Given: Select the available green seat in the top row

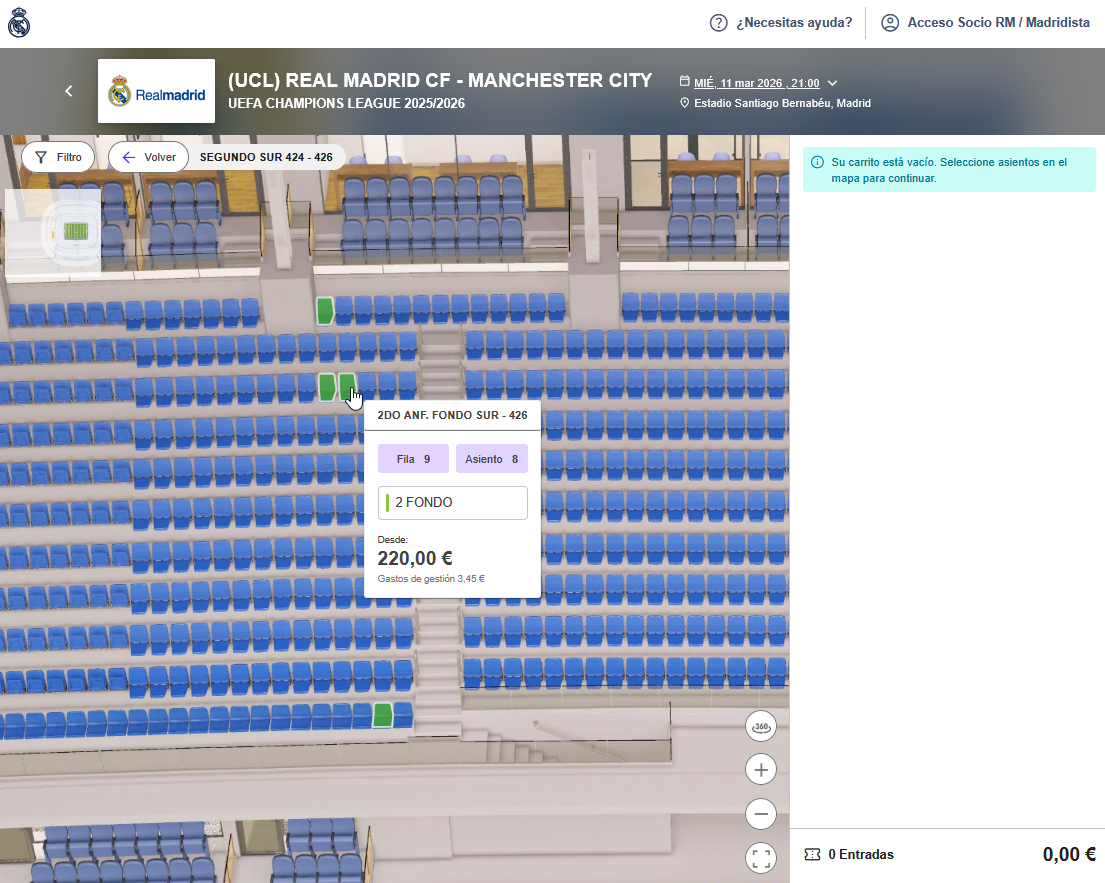Looking at the screenshot, I should coord(324,311).
